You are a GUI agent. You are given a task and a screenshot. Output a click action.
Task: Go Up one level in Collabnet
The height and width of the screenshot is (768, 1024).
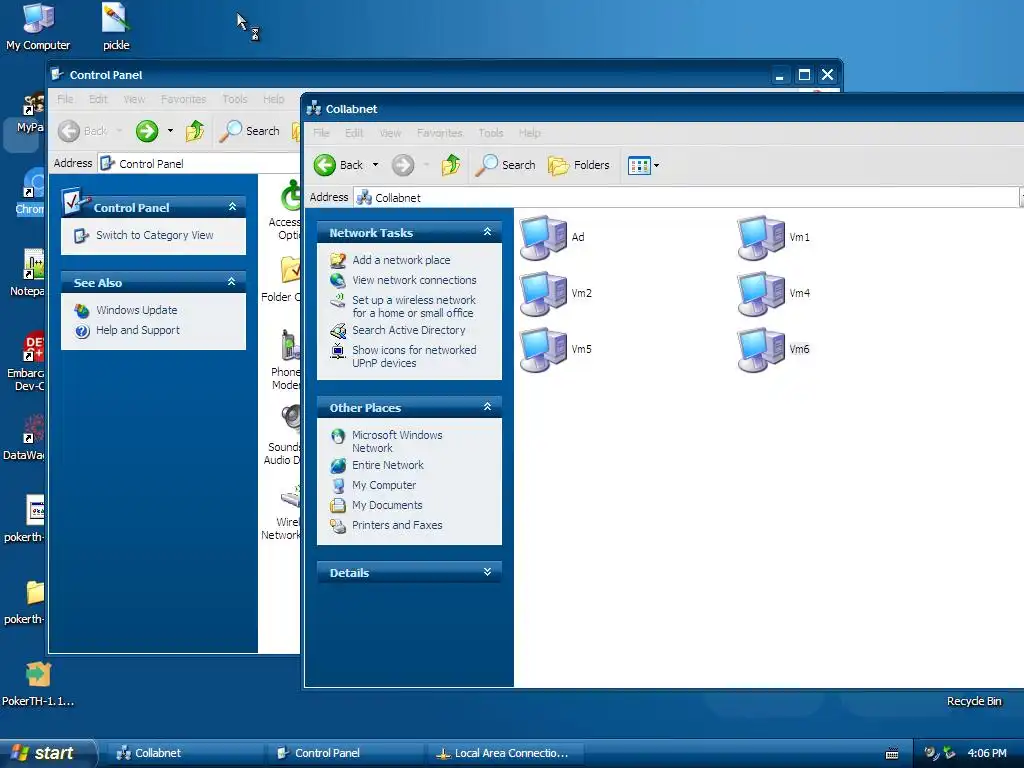tap(451, 165)
